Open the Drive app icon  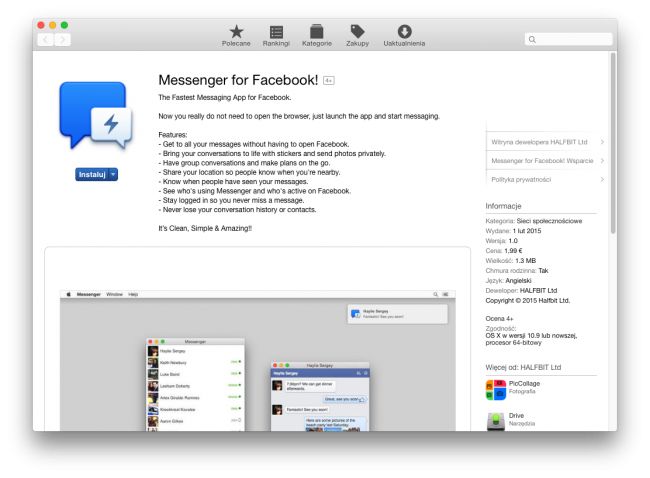click(x=496, y=421)
